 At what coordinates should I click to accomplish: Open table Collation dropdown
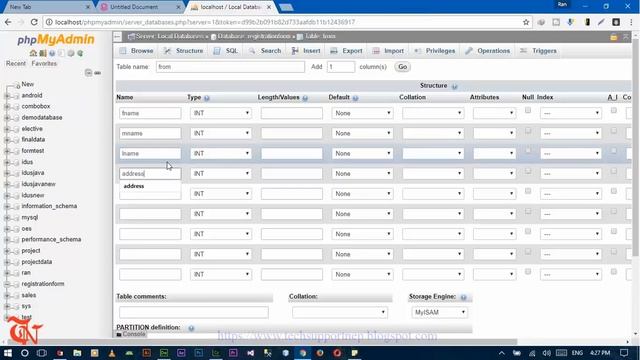coord(340,312)
